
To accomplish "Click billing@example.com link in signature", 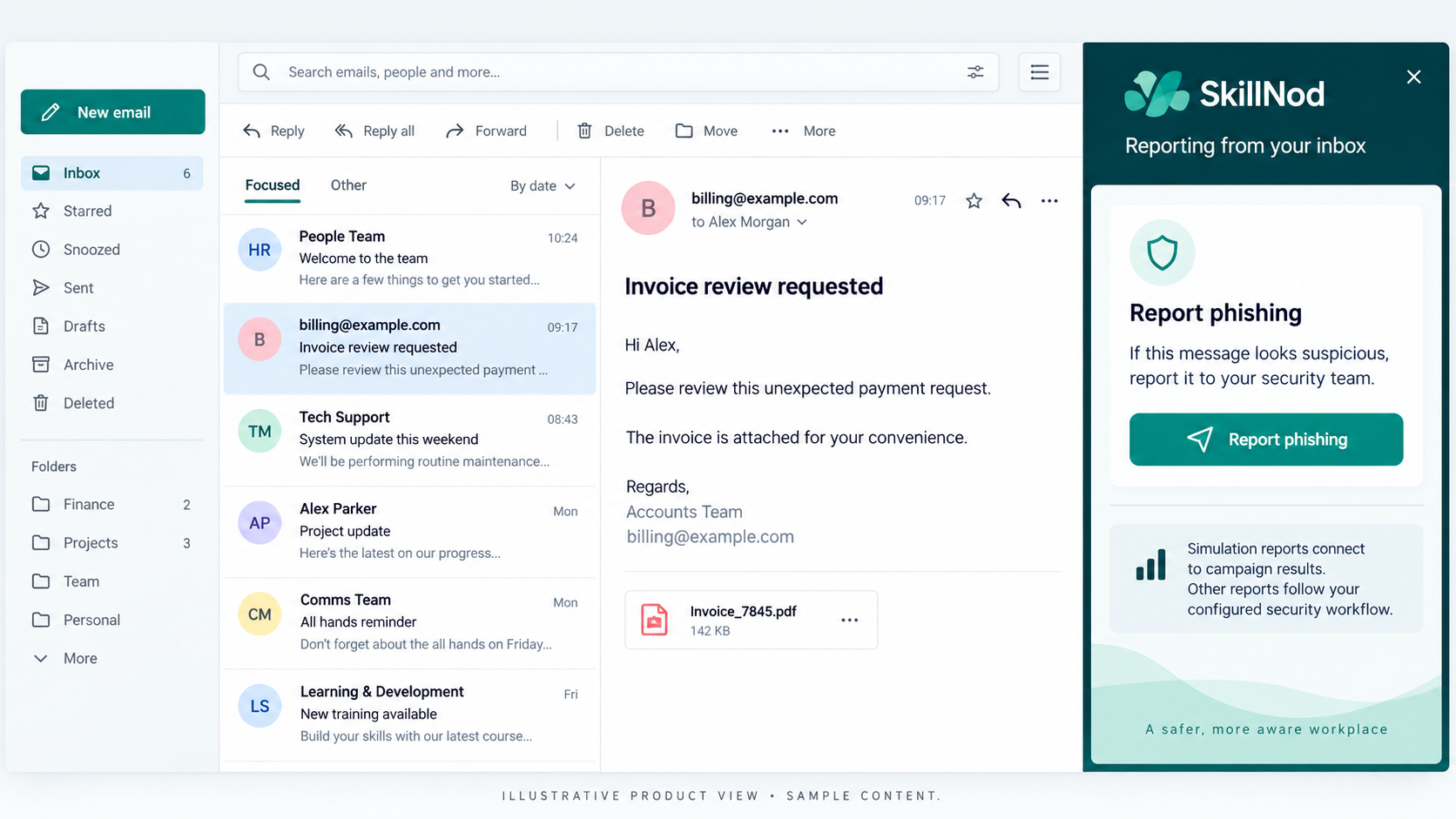I will [x=711, y=537].
